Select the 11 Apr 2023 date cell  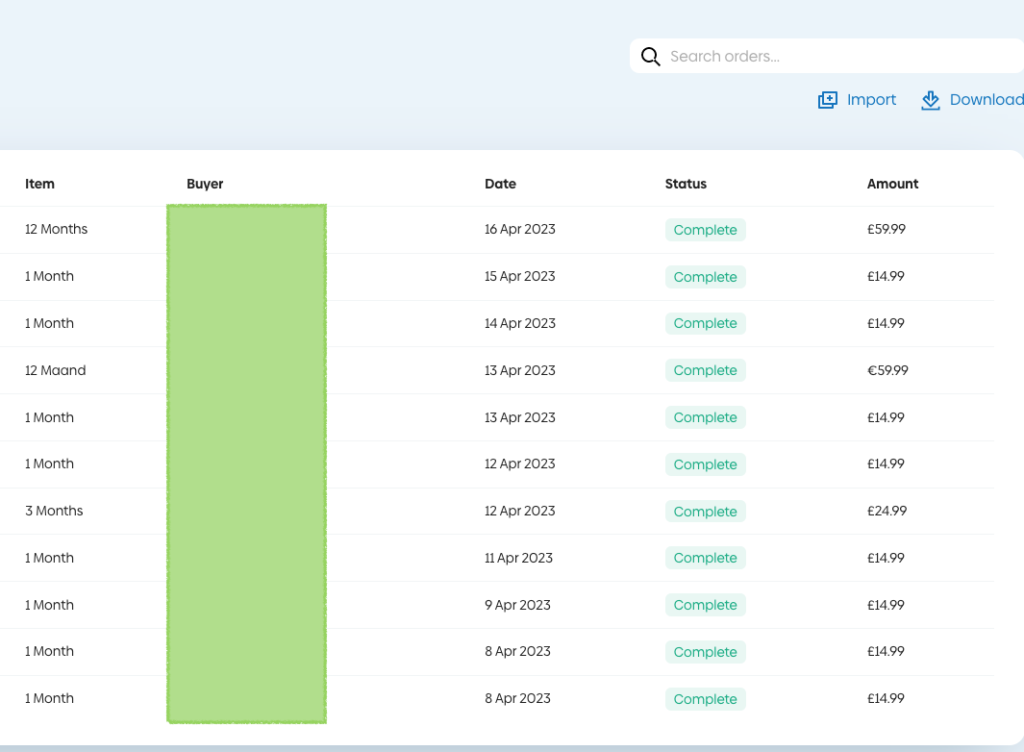[518, 558]
